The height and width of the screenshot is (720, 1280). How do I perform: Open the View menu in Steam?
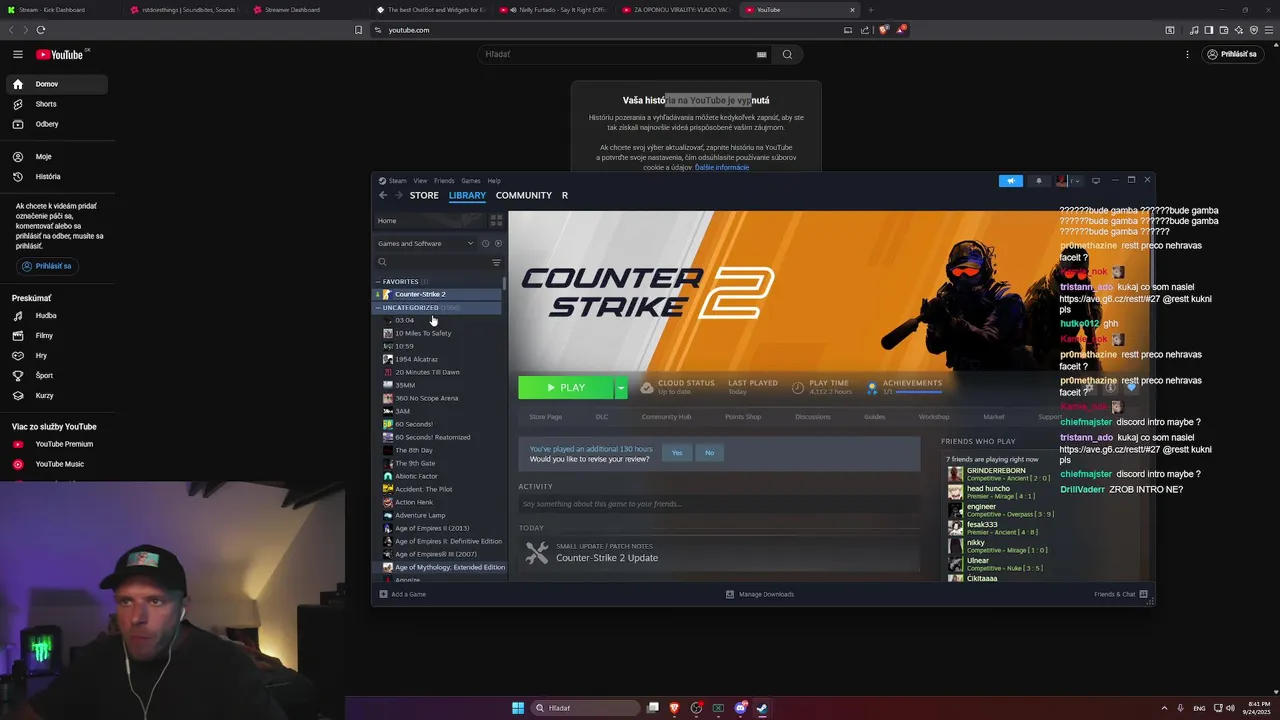420,181
